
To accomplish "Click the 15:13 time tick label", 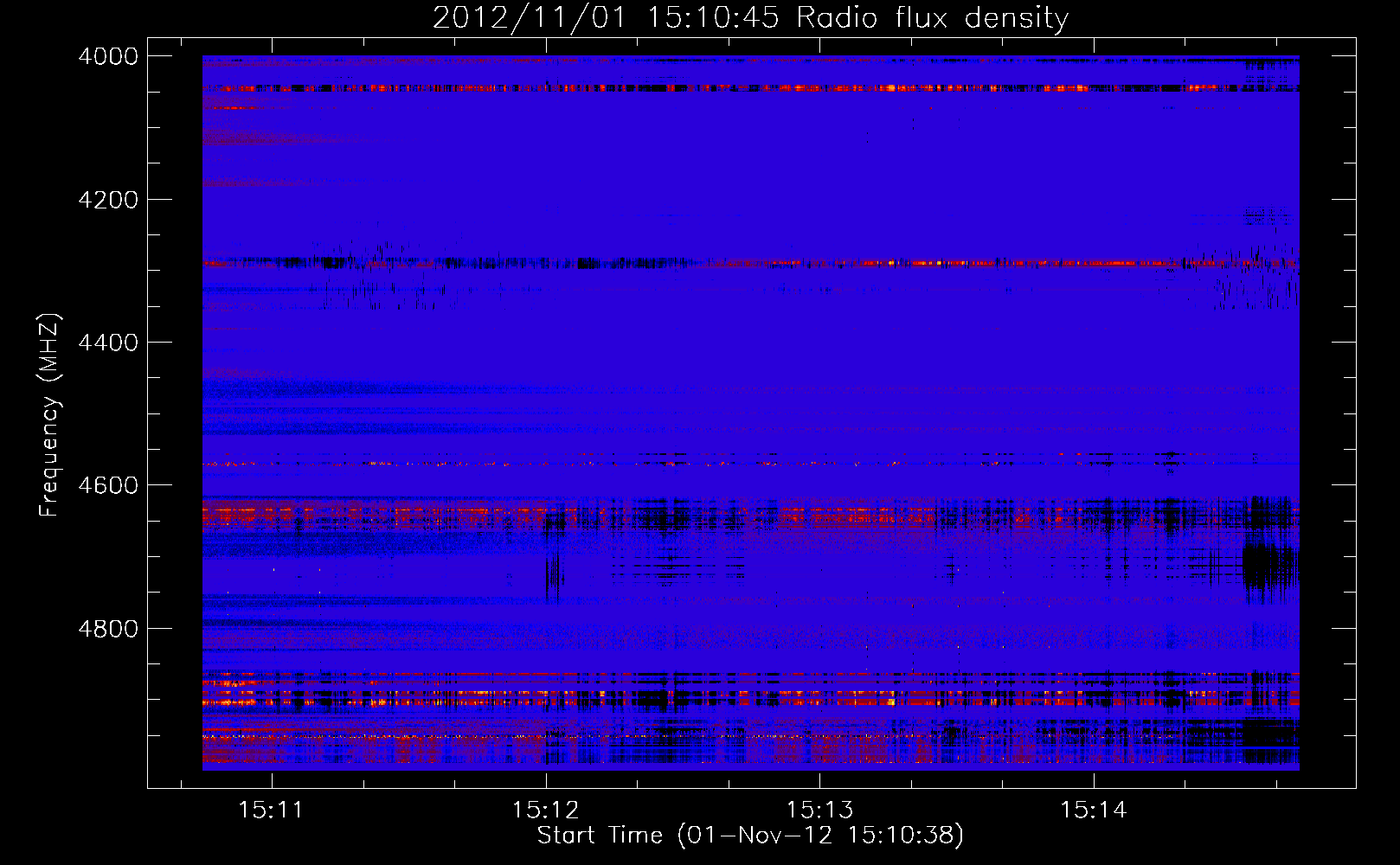I will tap(819, 810).
